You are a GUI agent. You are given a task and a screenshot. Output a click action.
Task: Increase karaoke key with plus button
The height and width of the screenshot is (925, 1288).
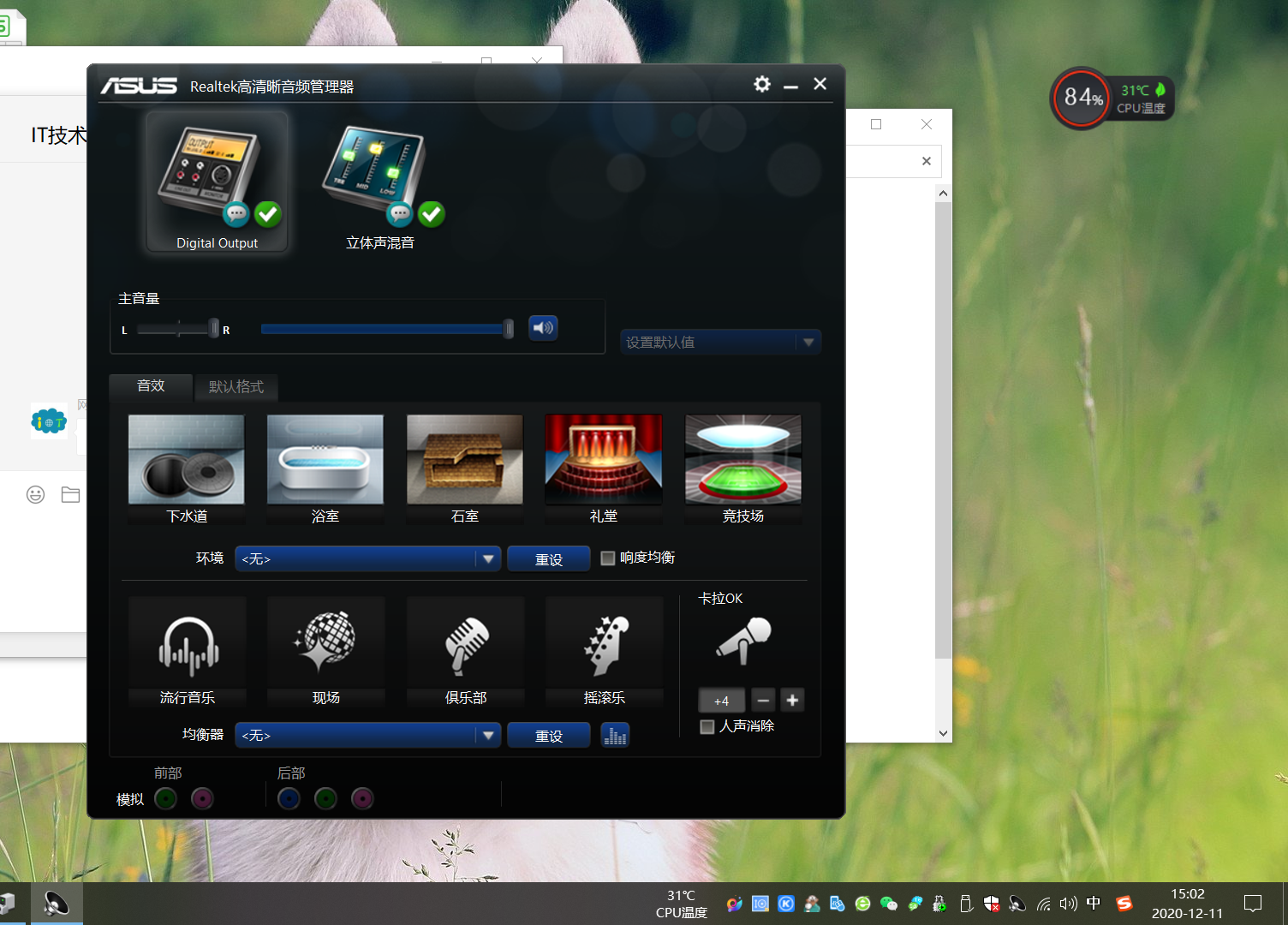pyautogui.click(x=792, y=701)
